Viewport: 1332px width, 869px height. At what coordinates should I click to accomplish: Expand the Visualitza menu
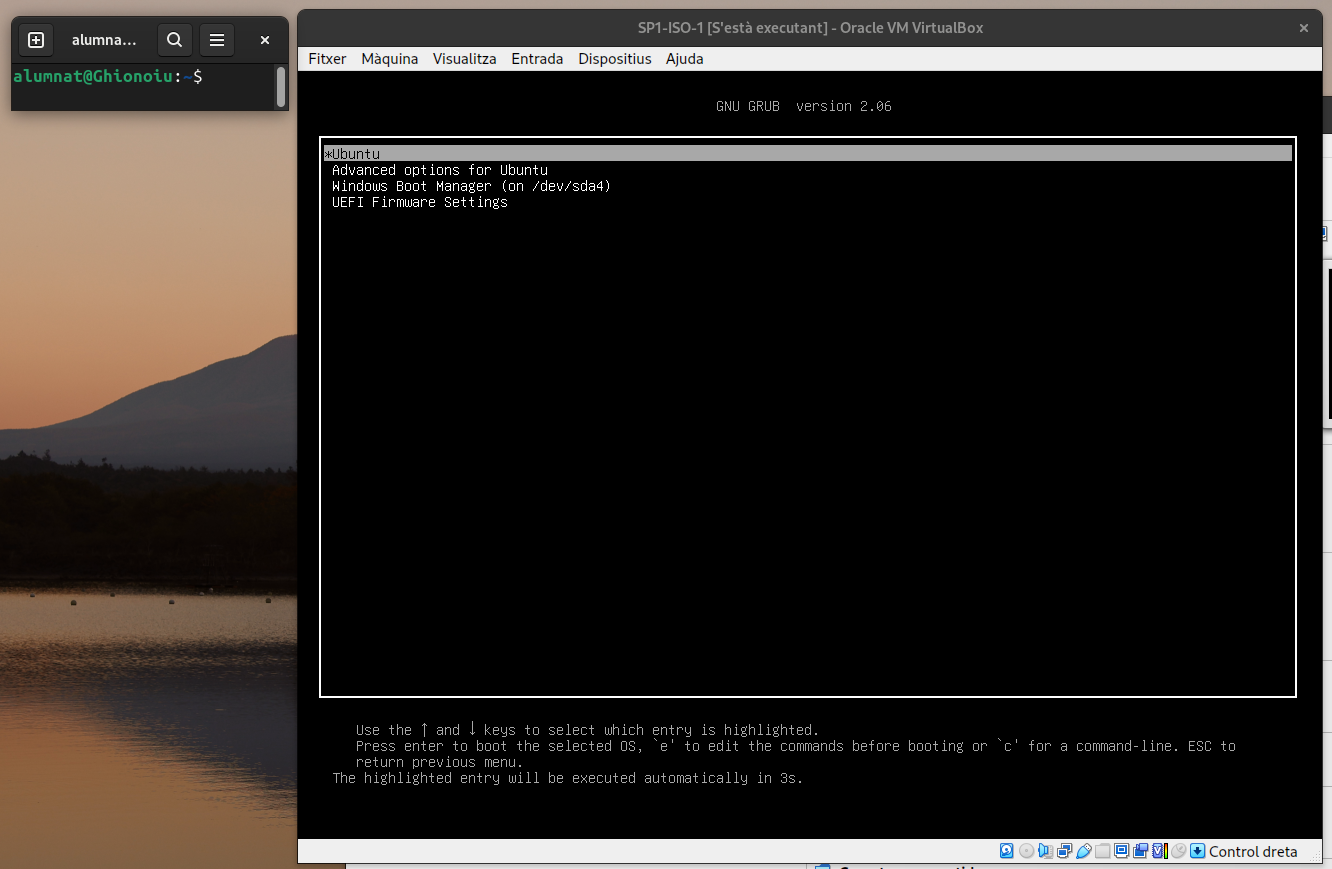[x=464, y=59]
